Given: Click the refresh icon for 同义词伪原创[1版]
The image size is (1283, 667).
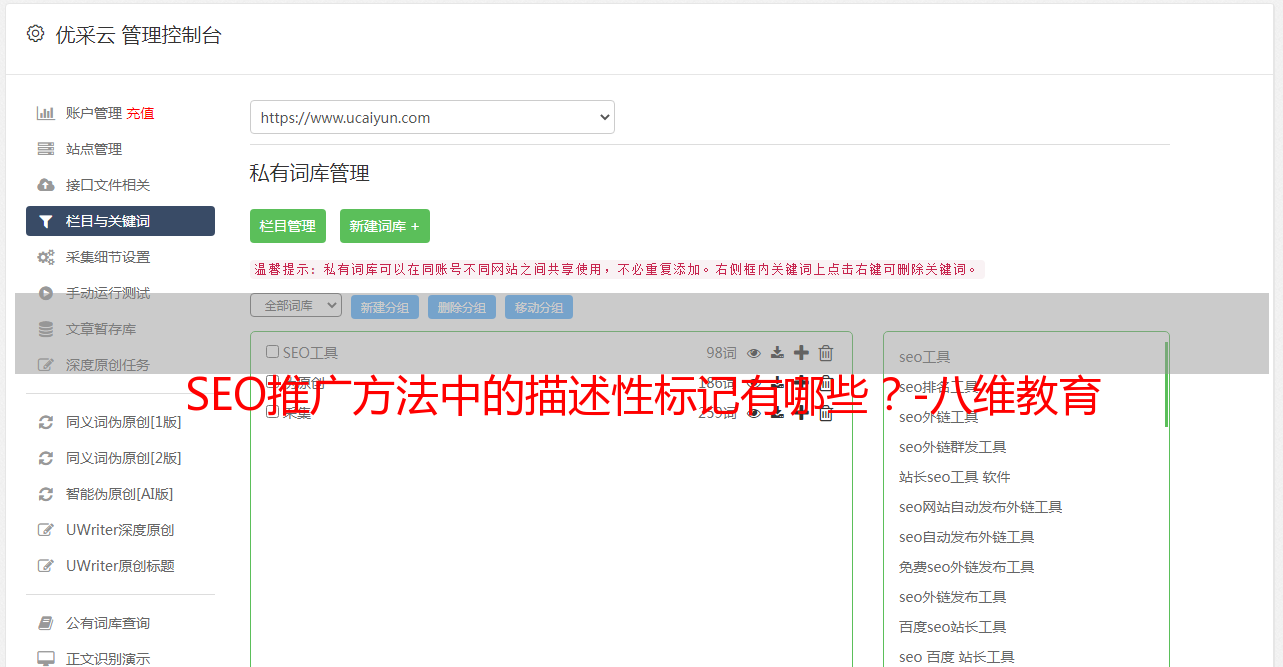Looking at the screenshot, I should tap(46, 422).
